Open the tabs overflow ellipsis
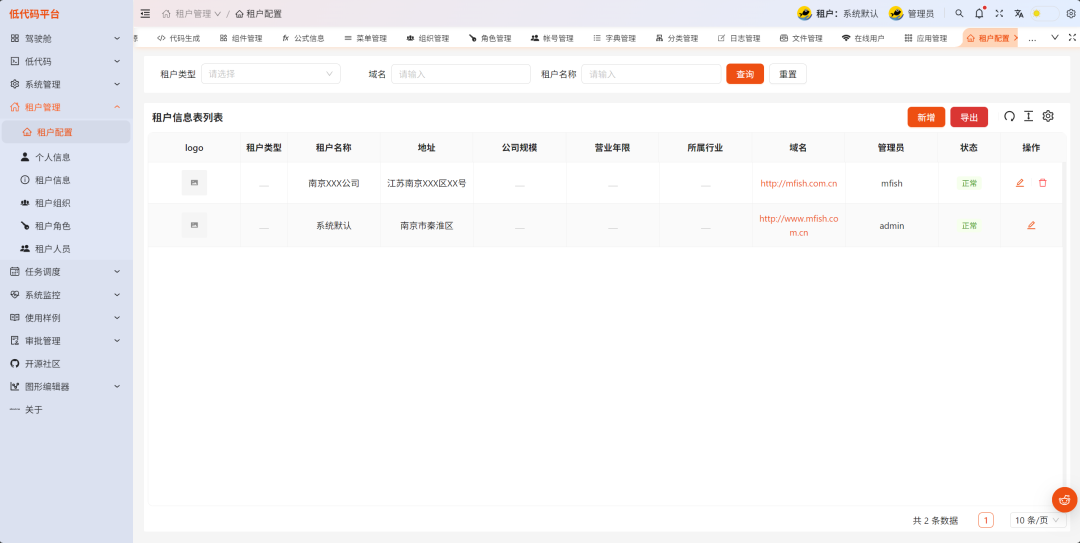Viewport: 1080px width, 543px height. point(1032,39)
